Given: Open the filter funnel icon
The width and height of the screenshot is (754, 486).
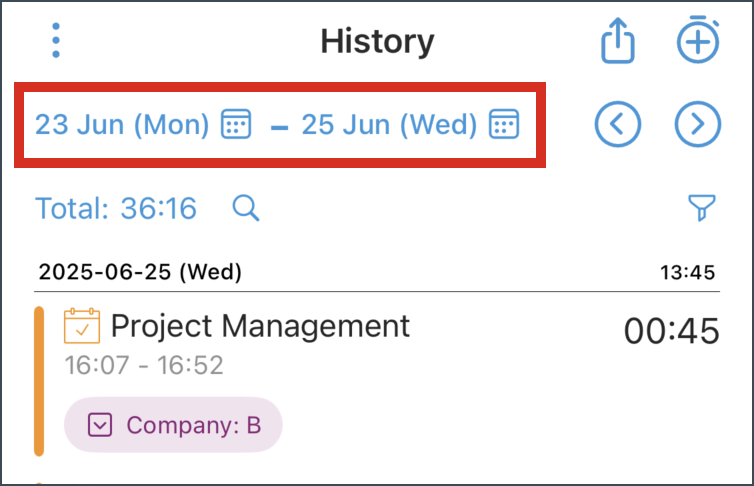Looking at the screenshot, I should [702, 208].
